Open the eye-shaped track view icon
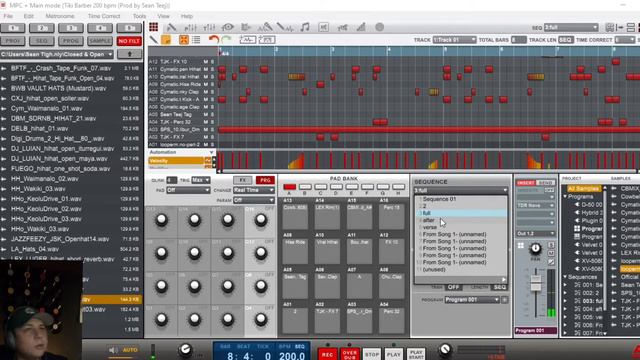 point(227,27)
